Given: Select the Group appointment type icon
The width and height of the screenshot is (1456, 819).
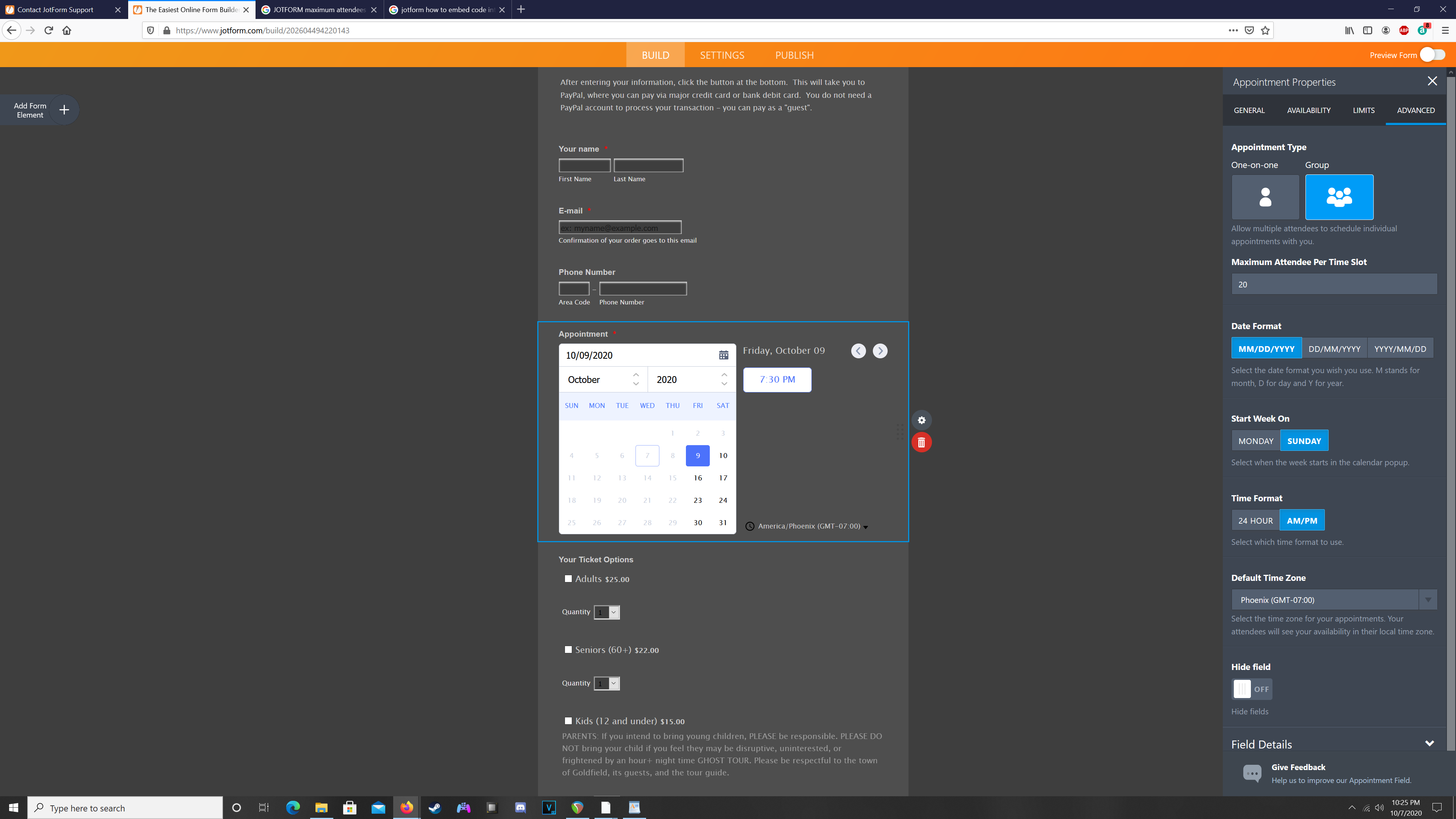Looking at the screenshot, I should [x=1338, y=197].
